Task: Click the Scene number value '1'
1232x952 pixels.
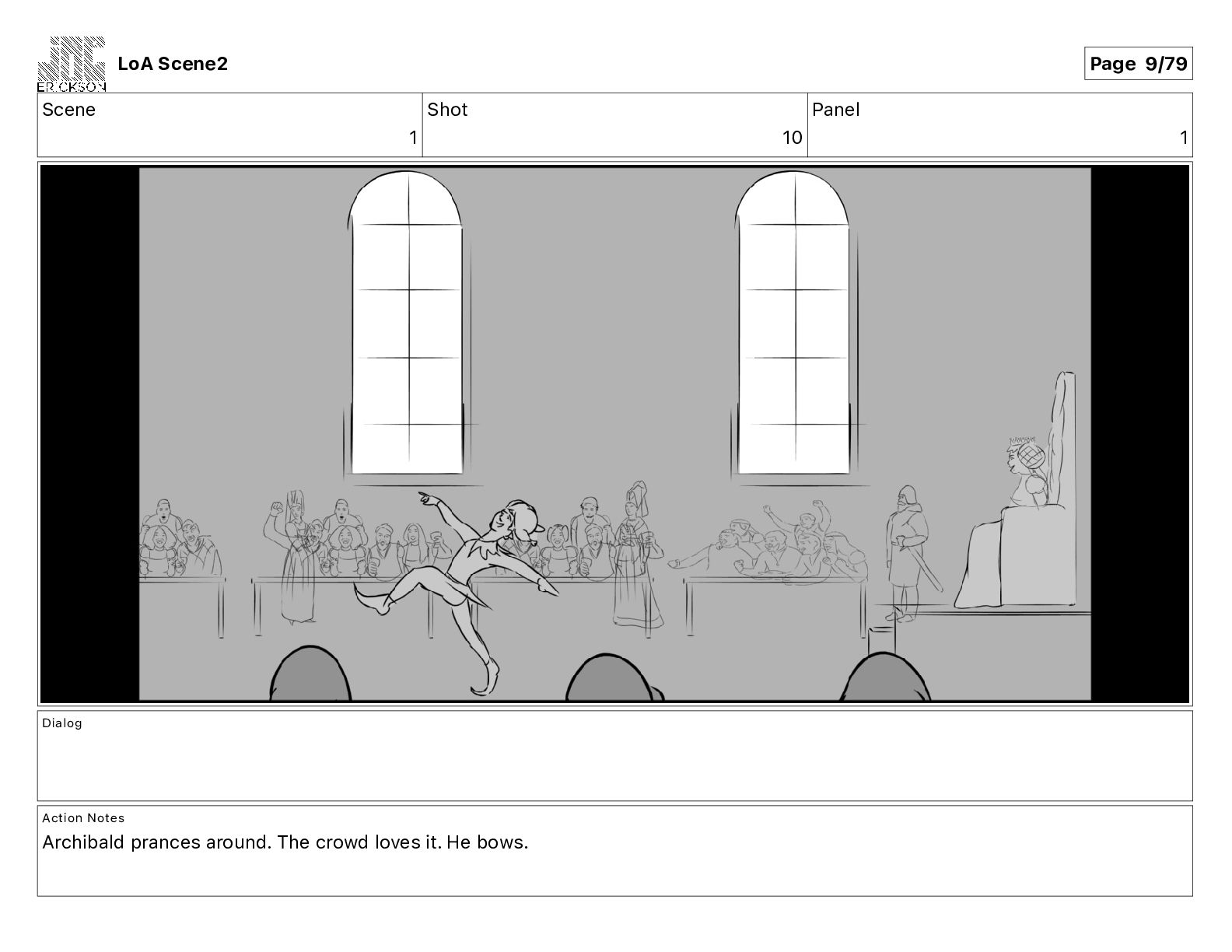Action: coord(413,138)
